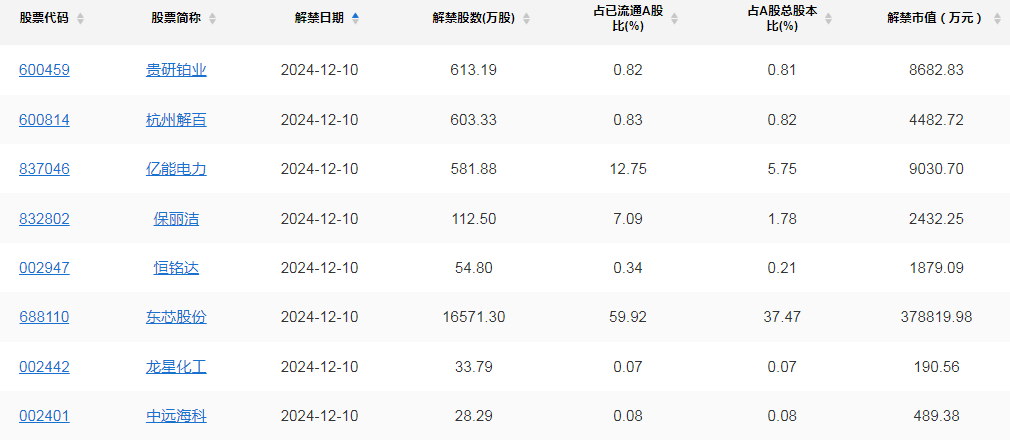Select market value 2432.25
Image resolution: width=1010 pixels, height=440 pixels.
point(936,219)
